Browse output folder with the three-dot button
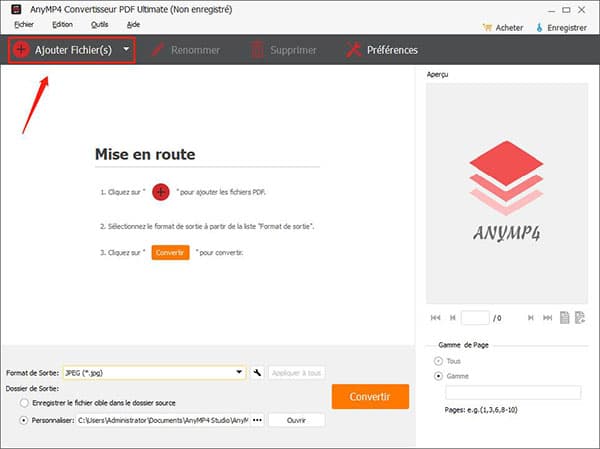 [257, 420]
